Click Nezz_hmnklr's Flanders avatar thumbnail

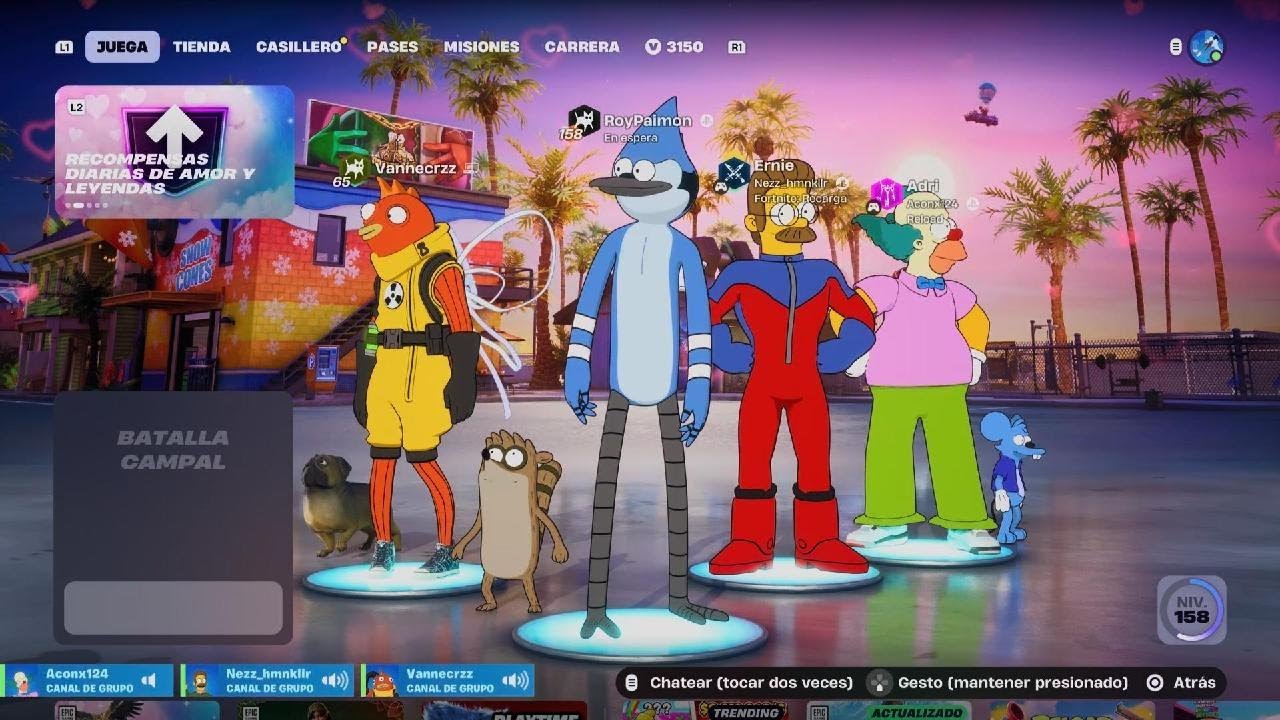pos(202,682)
